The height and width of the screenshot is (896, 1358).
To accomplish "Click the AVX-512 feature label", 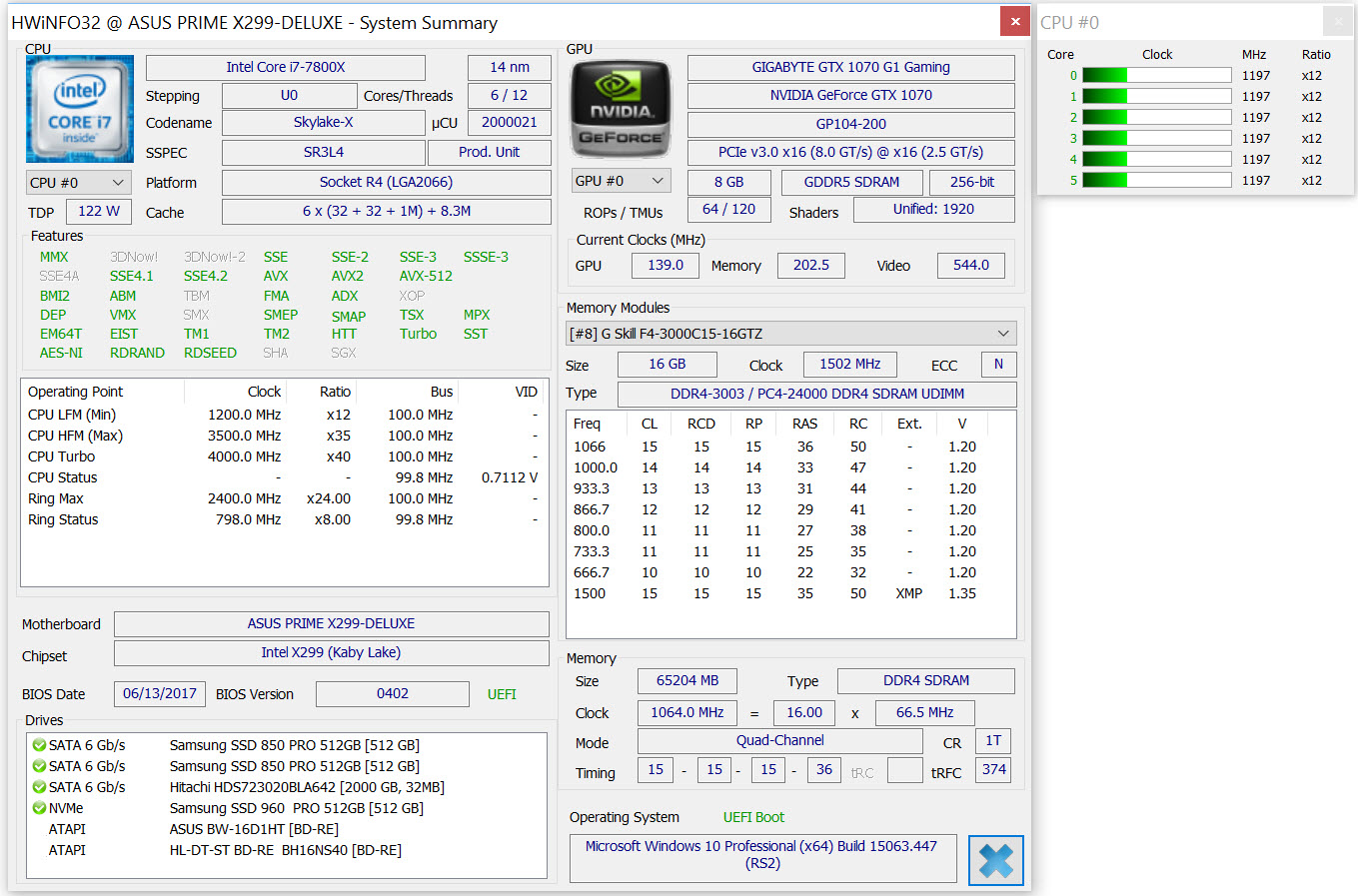I will [426, 276].
